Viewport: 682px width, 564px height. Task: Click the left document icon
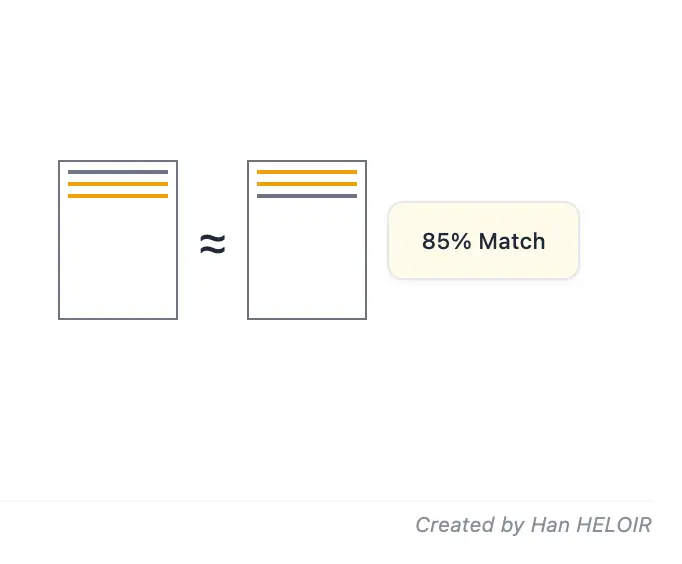tap(118, 240)
